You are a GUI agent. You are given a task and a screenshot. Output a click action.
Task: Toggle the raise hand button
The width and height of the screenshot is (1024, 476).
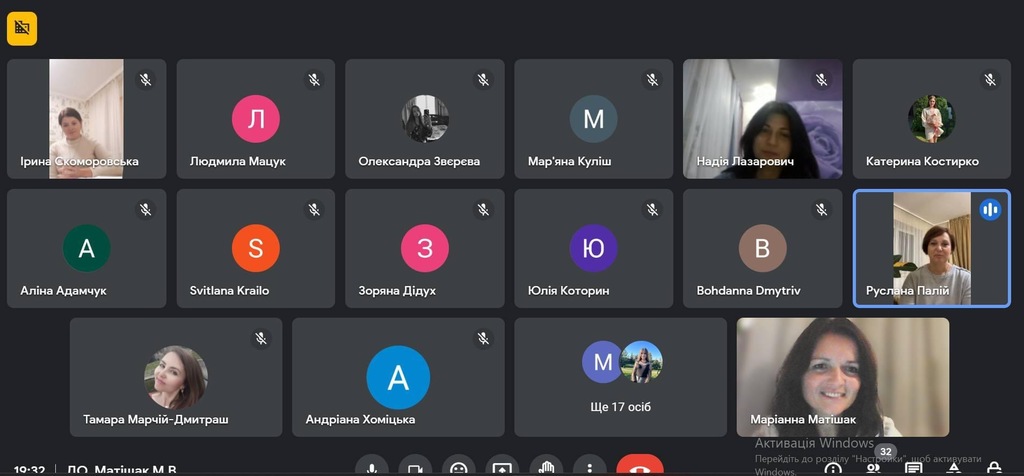pyautogui.click(x=546, y=468)
